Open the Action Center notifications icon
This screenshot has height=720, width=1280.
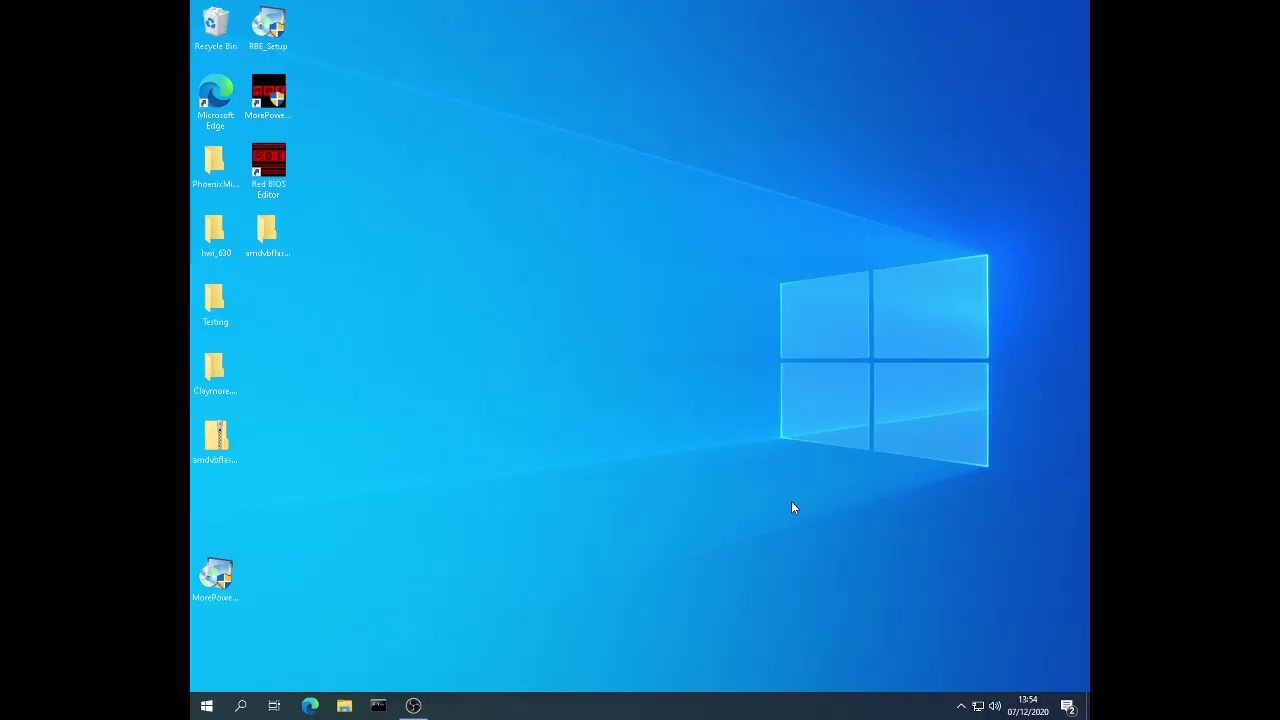[1068, 706]
